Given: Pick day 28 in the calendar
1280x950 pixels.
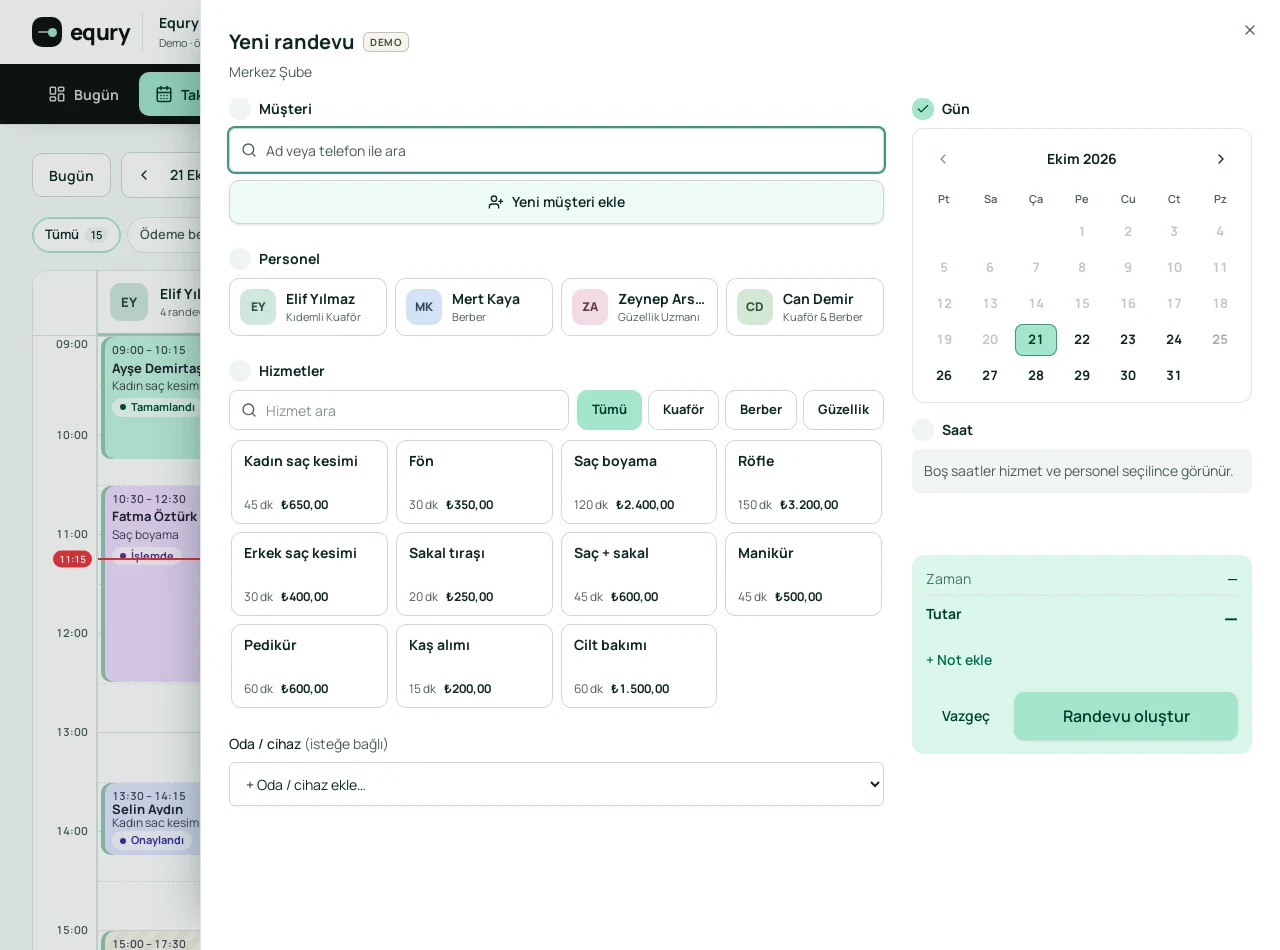Looking at the screenshot, I should [x=1036, y=376].
